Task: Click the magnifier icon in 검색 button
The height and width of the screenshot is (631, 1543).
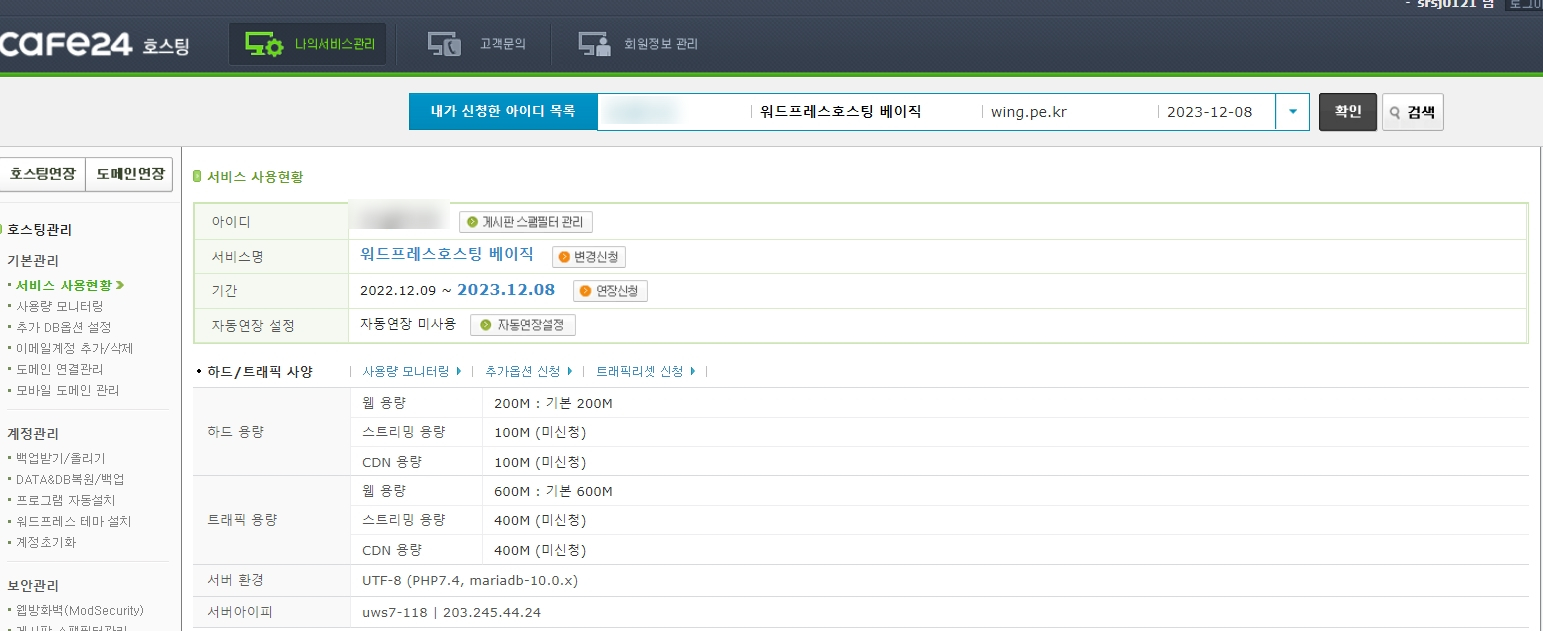Action: tap(1395, 113)
